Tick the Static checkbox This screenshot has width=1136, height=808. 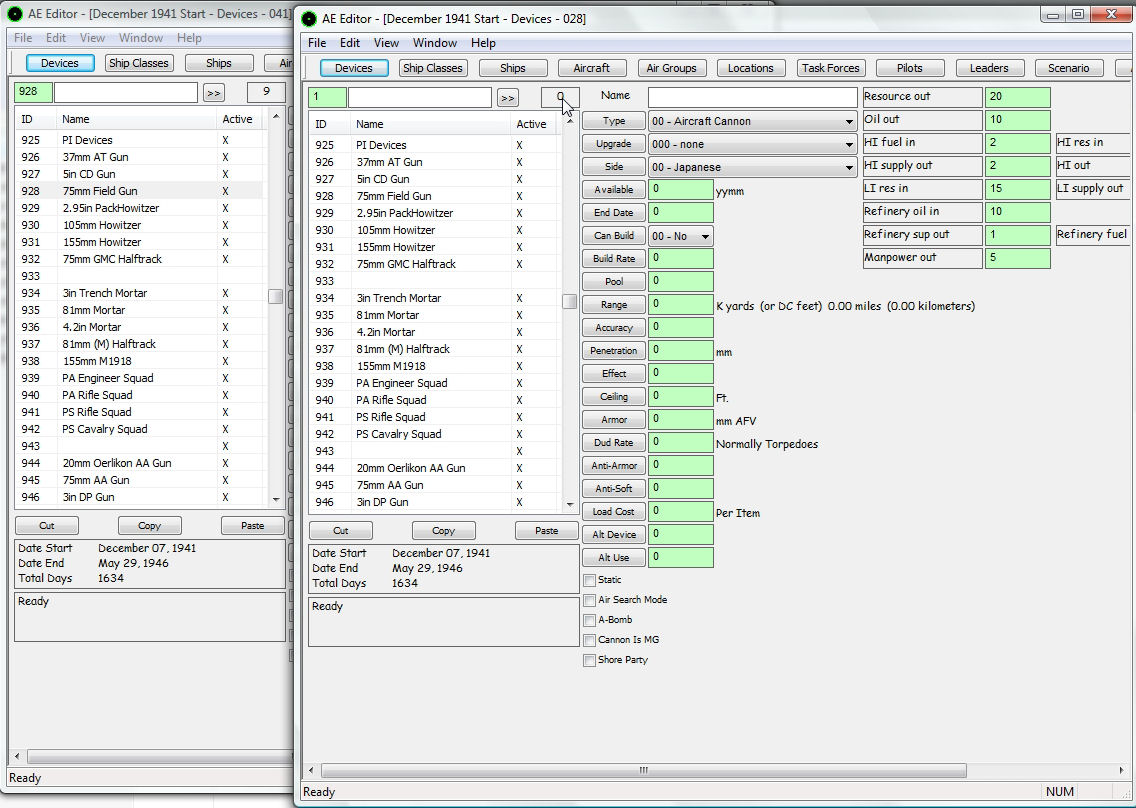click(x=590, y=580)
